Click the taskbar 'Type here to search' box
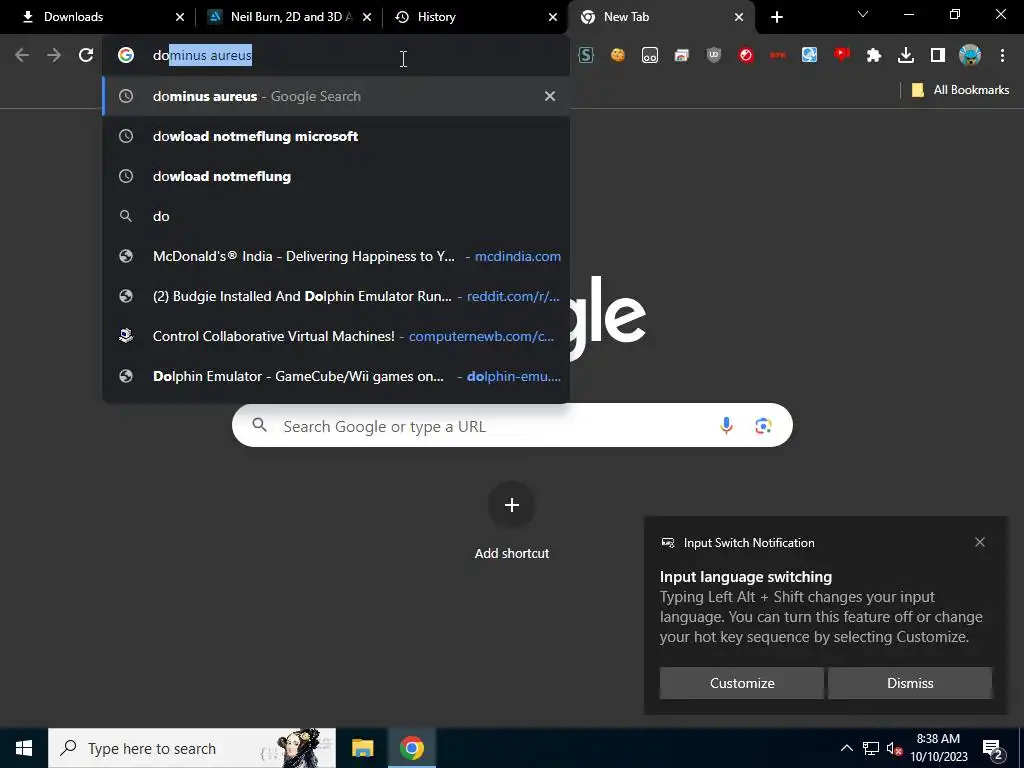Screen dimensions: 1024x768 coord(192,748)
